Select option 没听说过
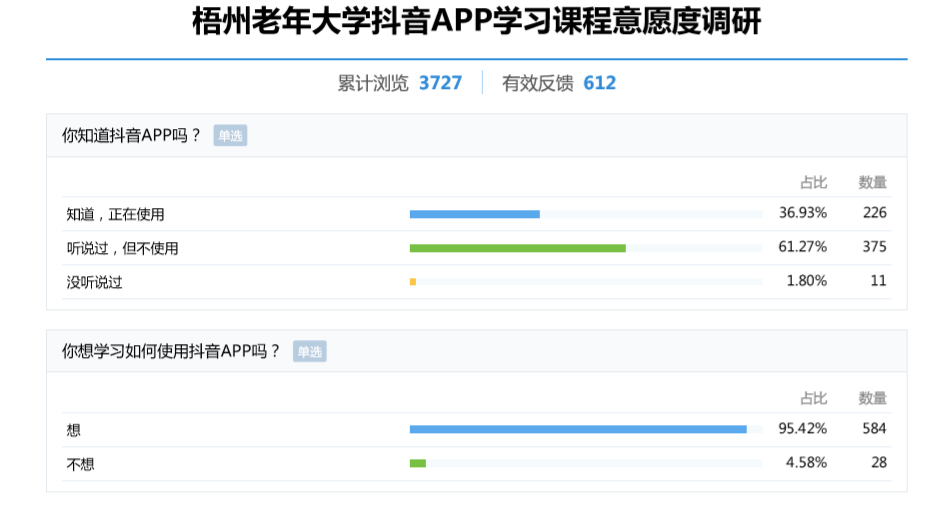 click(95, 282)
